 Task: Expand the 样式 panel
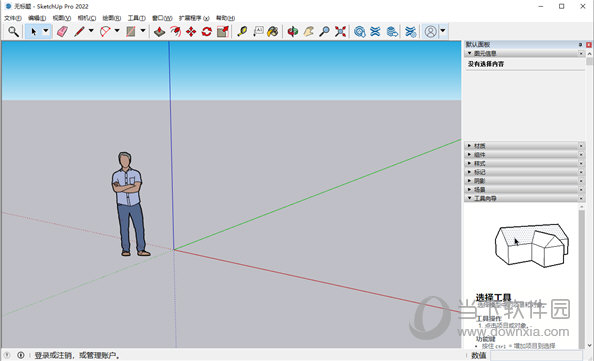(470, 163)
